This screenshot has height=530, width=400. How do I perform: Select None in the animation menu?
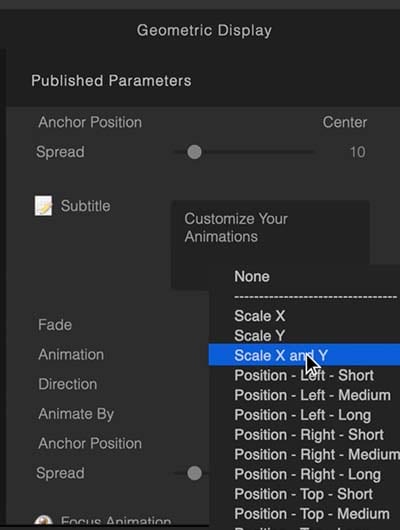click(x=252, y=276)
